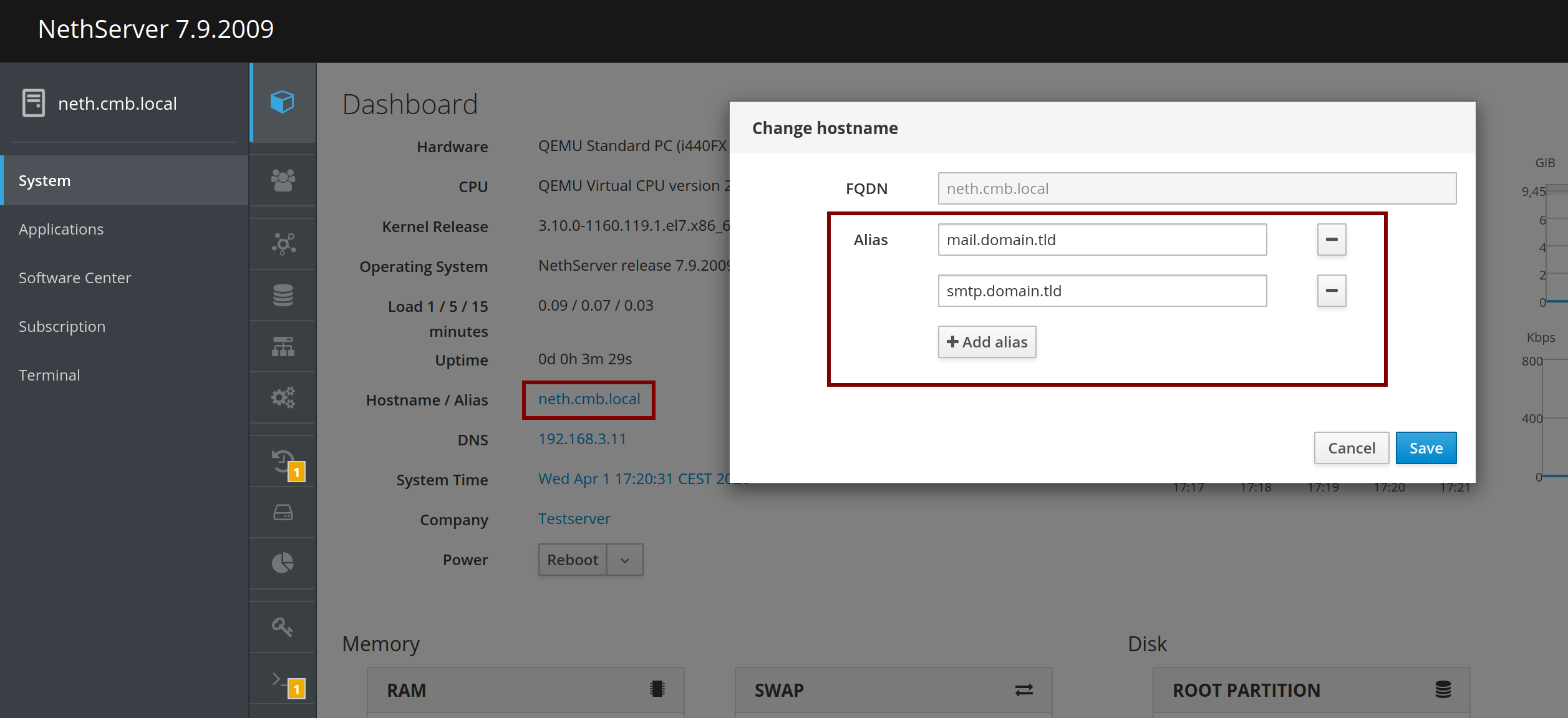
Task: Click the key certificates icon
Action: (283, 626)
